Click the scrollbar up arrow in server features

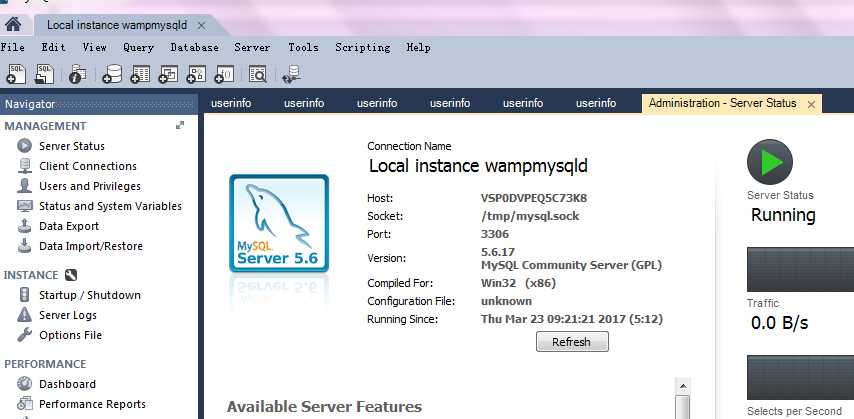coord(682,386)
